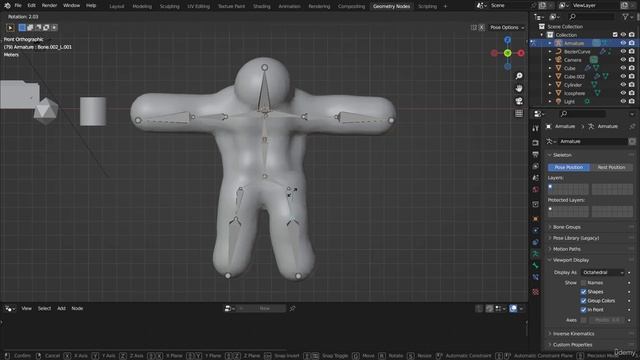Switch perspective/orthographic with the grid icon
This screenshot has width=640, height=360.
pos(519,113)
